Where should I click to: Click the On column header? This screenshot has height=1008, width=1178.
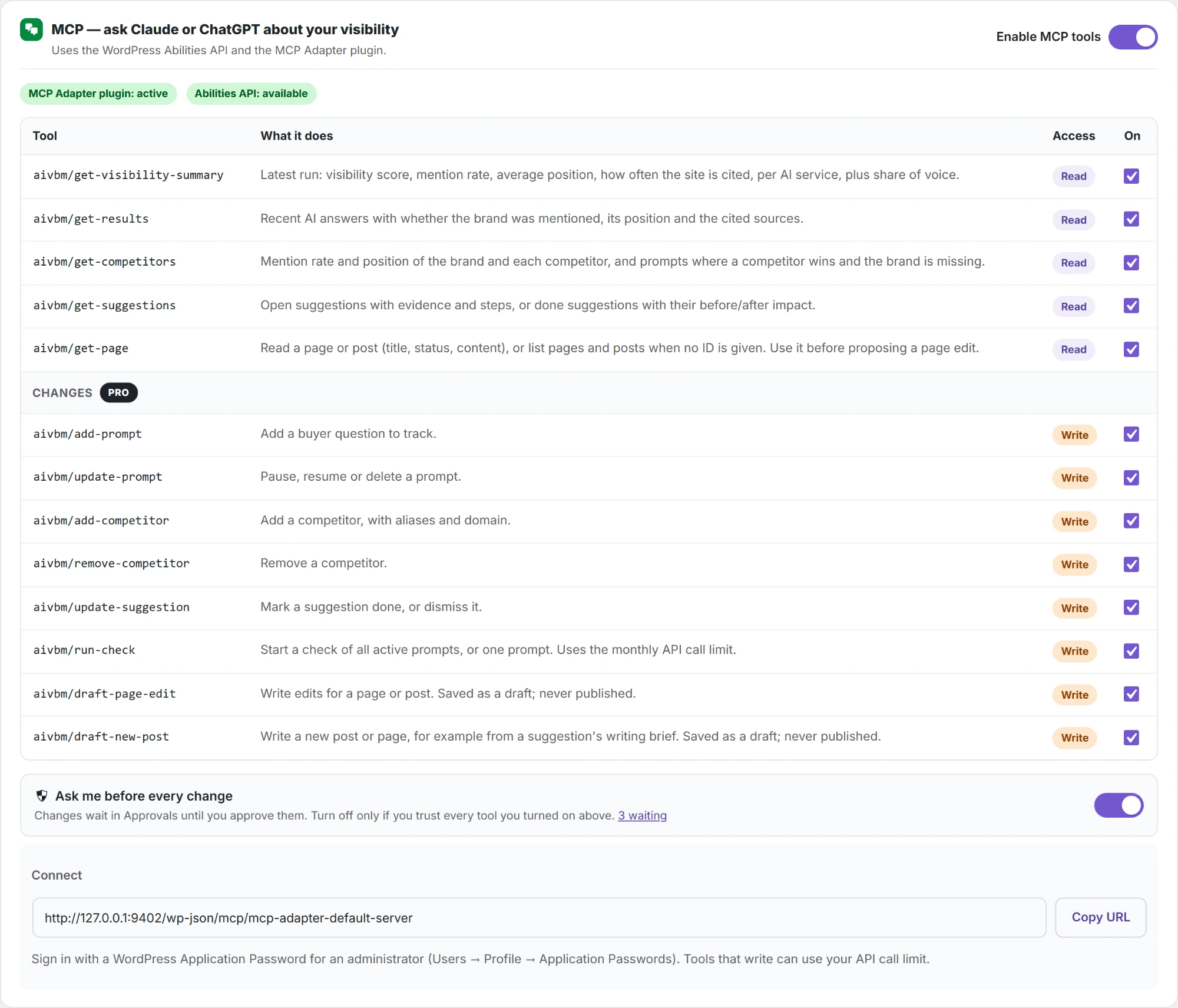(1132, 135)
